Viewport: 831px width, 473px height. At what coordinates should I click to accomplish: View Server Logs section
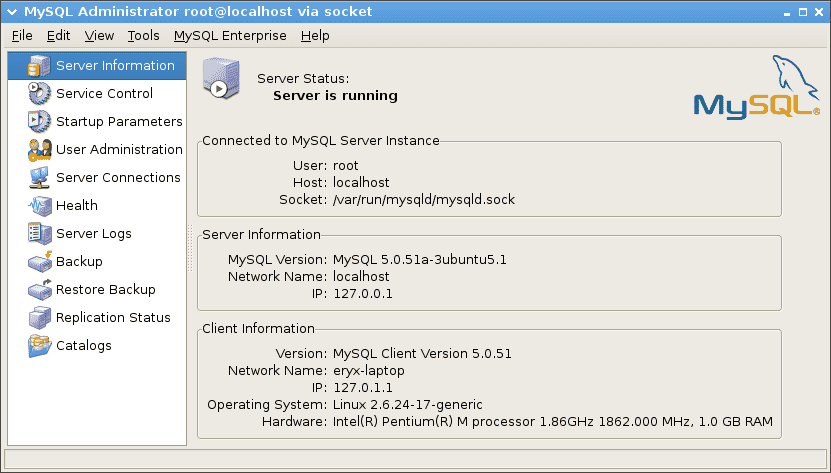(x=97, y=233)
